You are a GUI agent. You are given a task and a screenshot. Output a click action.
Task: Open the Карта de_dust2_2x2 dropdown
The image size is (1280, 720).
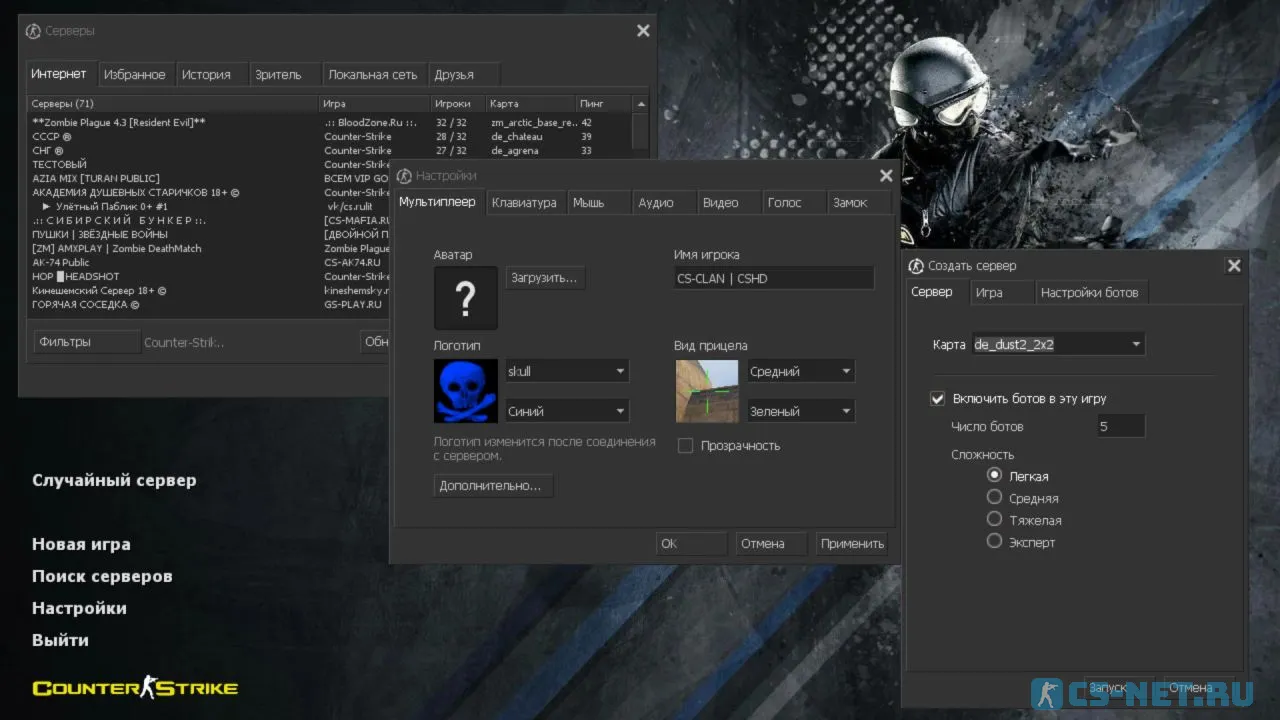point(1136,345)
